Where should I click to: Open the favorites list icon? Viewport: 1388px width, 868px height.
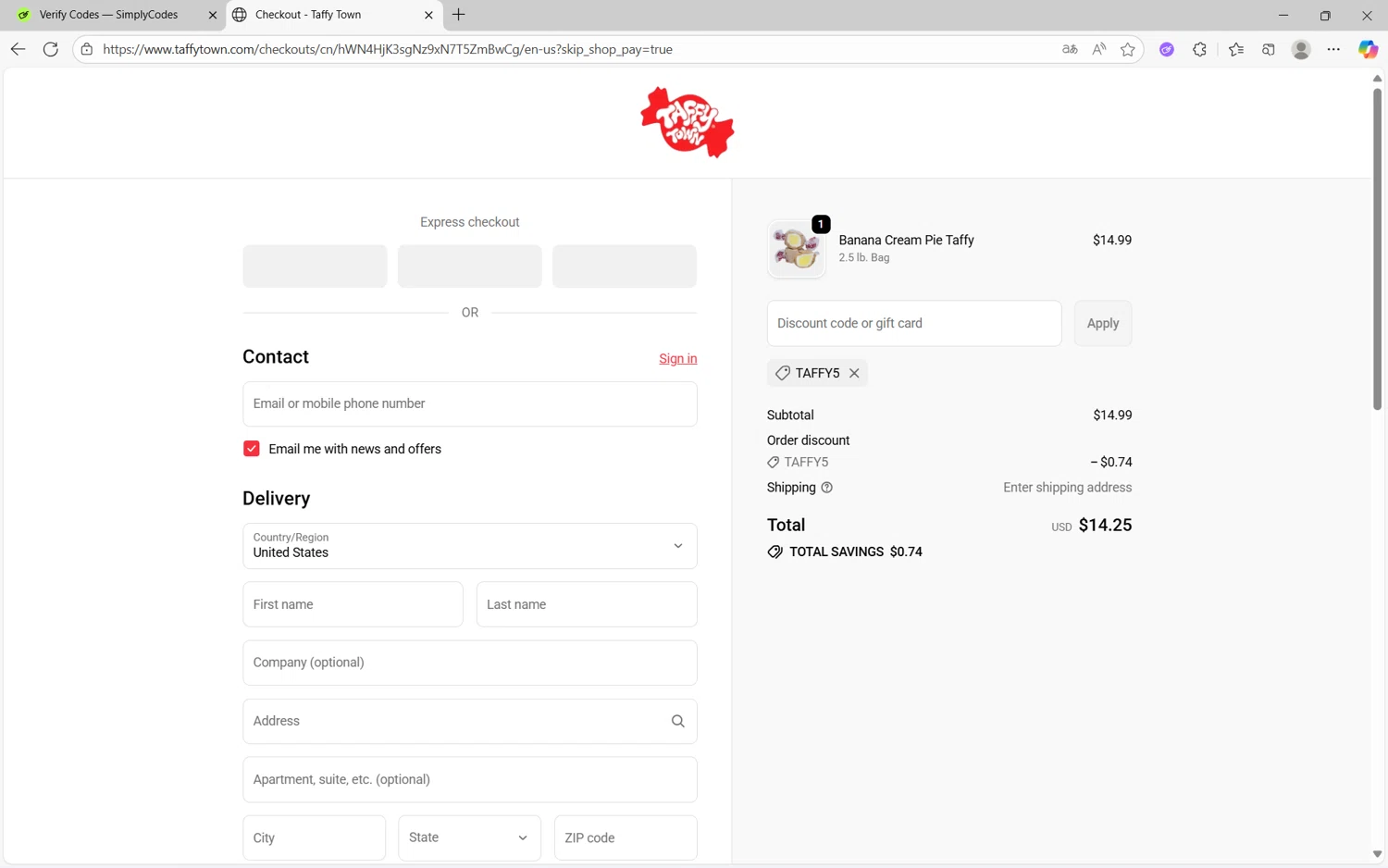click(1235, 49)
